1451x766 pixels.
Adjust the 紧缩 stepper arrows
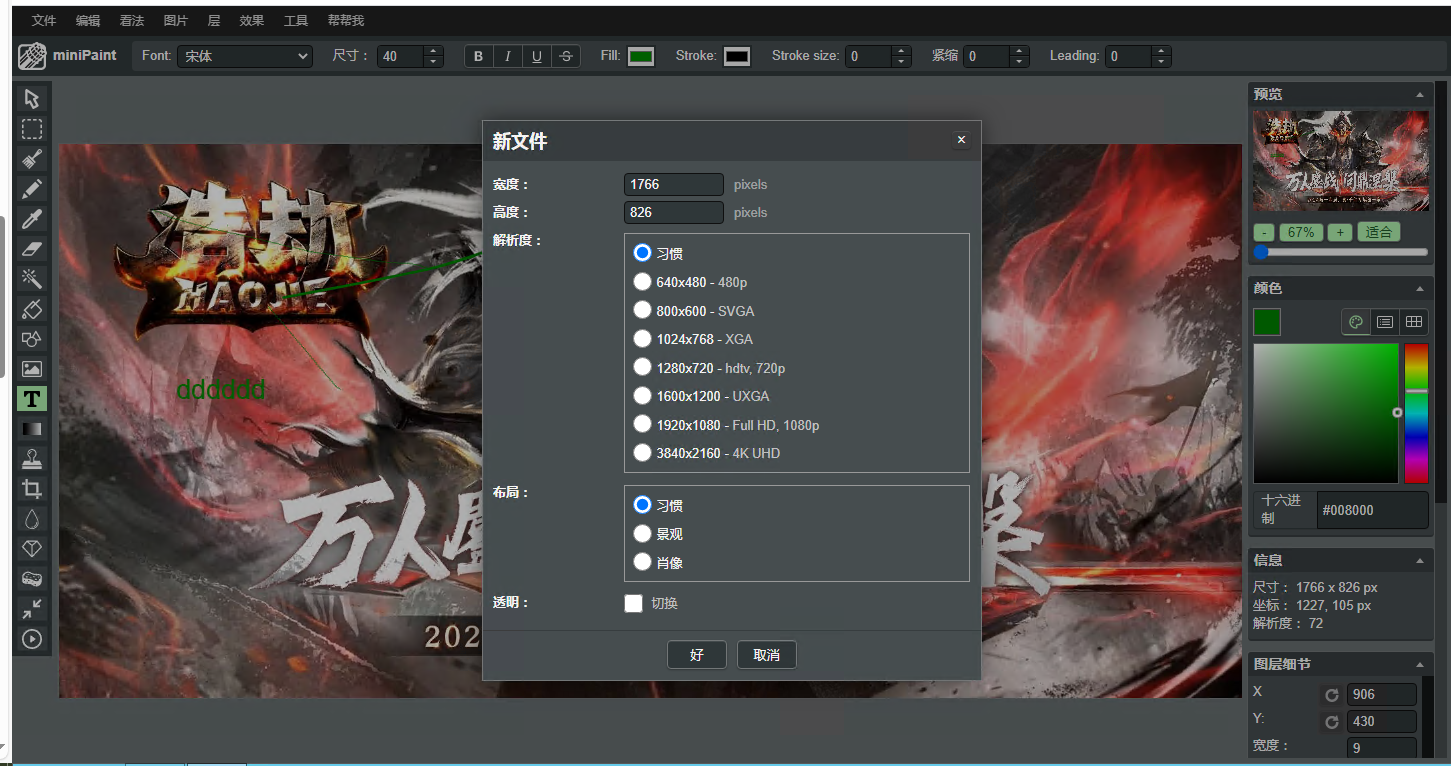coord(1019,56)
